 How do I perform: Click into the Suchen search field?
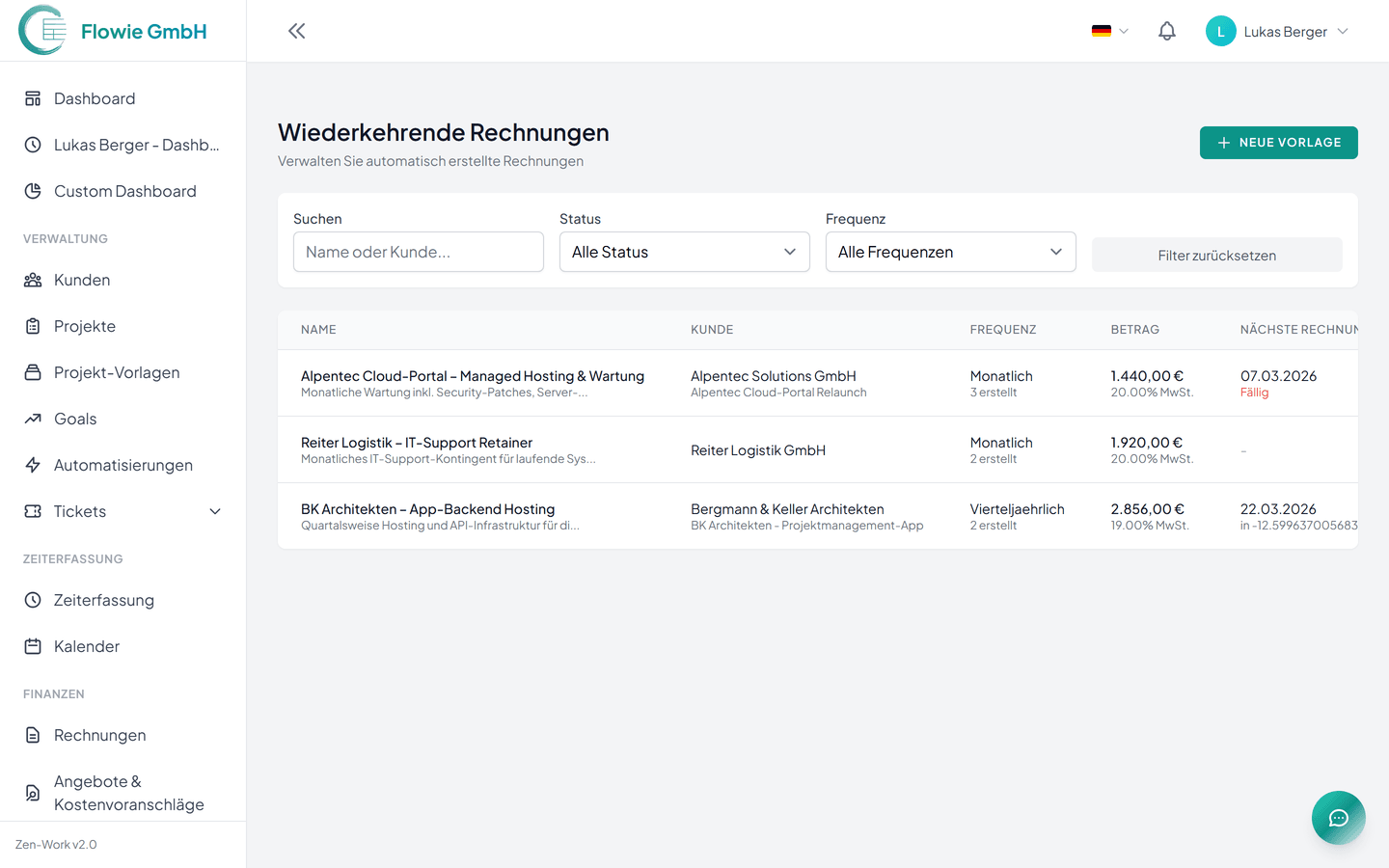[418, 251]
